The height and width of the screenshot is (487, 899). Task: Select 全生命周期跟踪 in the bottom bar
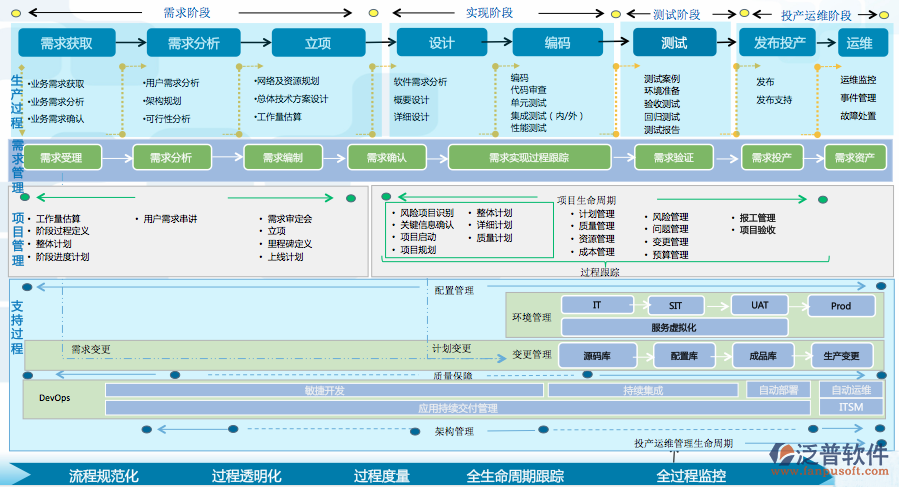(x=515, y=476)
